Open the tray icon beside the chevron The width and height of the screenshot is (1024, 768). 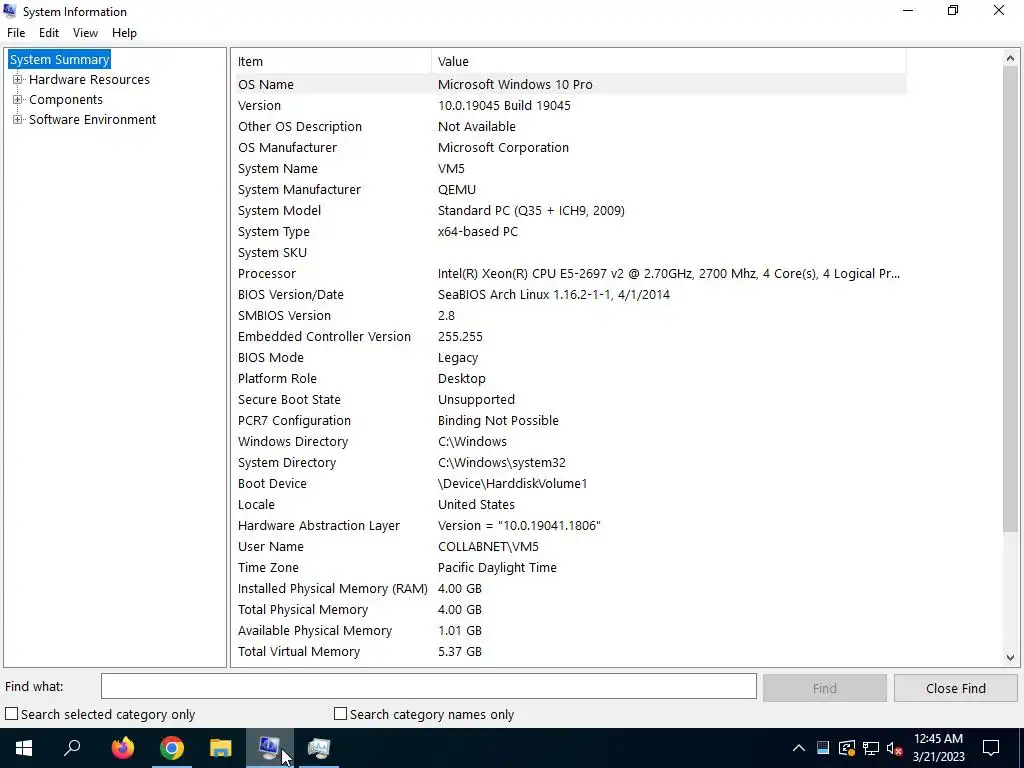pyautogui.click(x=823, y=748)
